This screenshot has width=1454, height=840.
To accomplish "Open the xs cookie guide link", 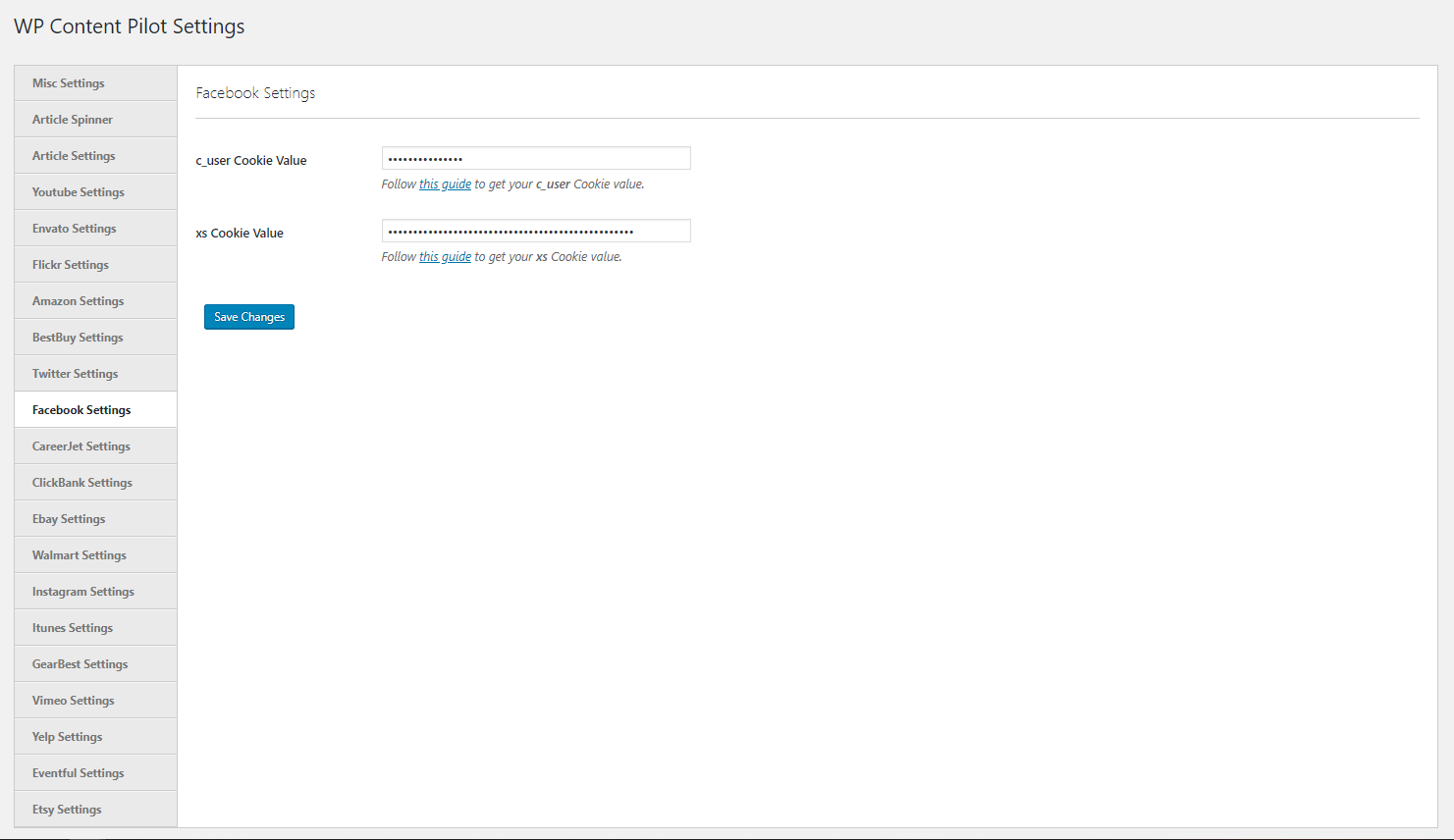I will (x=445, y=256).
